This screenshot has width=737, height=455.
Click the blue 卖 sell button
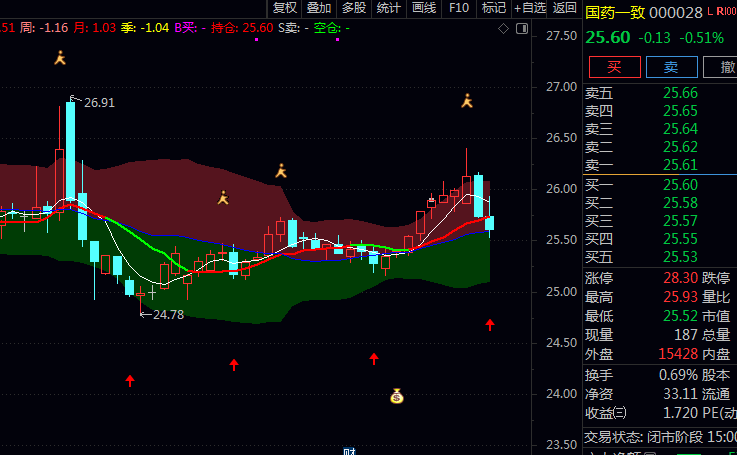pos(671,67)
